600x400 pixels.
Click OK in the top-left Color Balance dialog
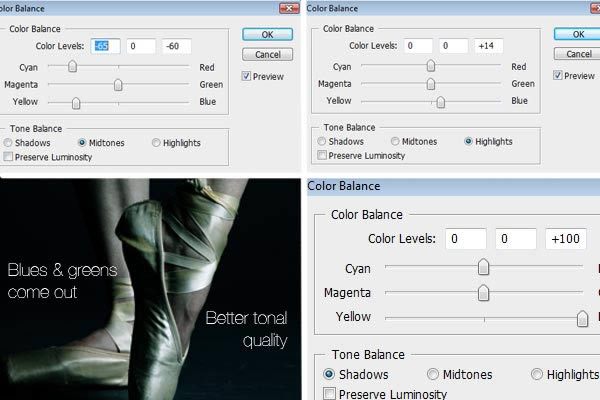click(267, 34)
